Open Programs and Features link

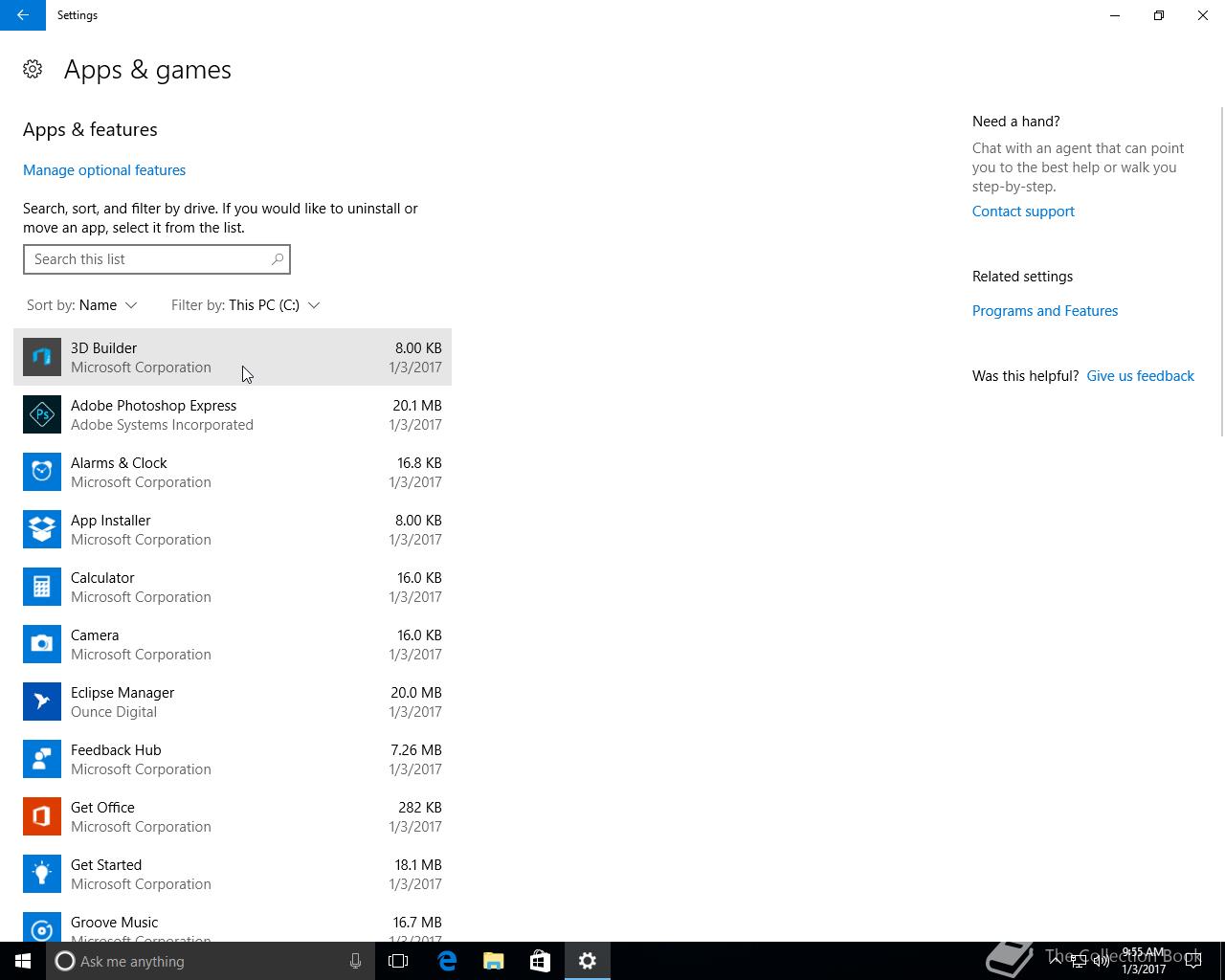pyautogui.click(x=1045, y=311)
